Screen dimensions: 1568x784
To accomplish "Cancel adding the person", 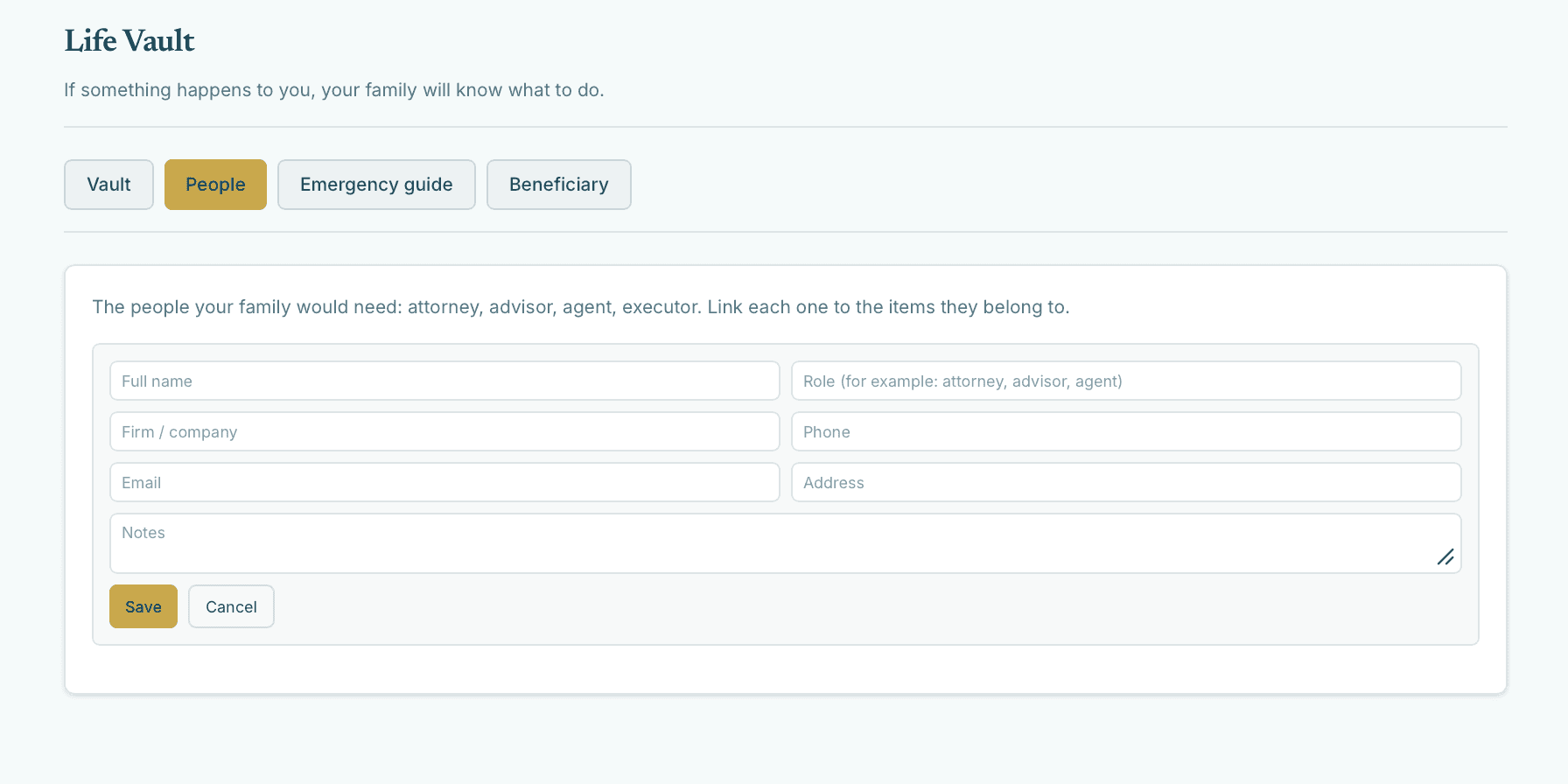I will coord(231,606).
